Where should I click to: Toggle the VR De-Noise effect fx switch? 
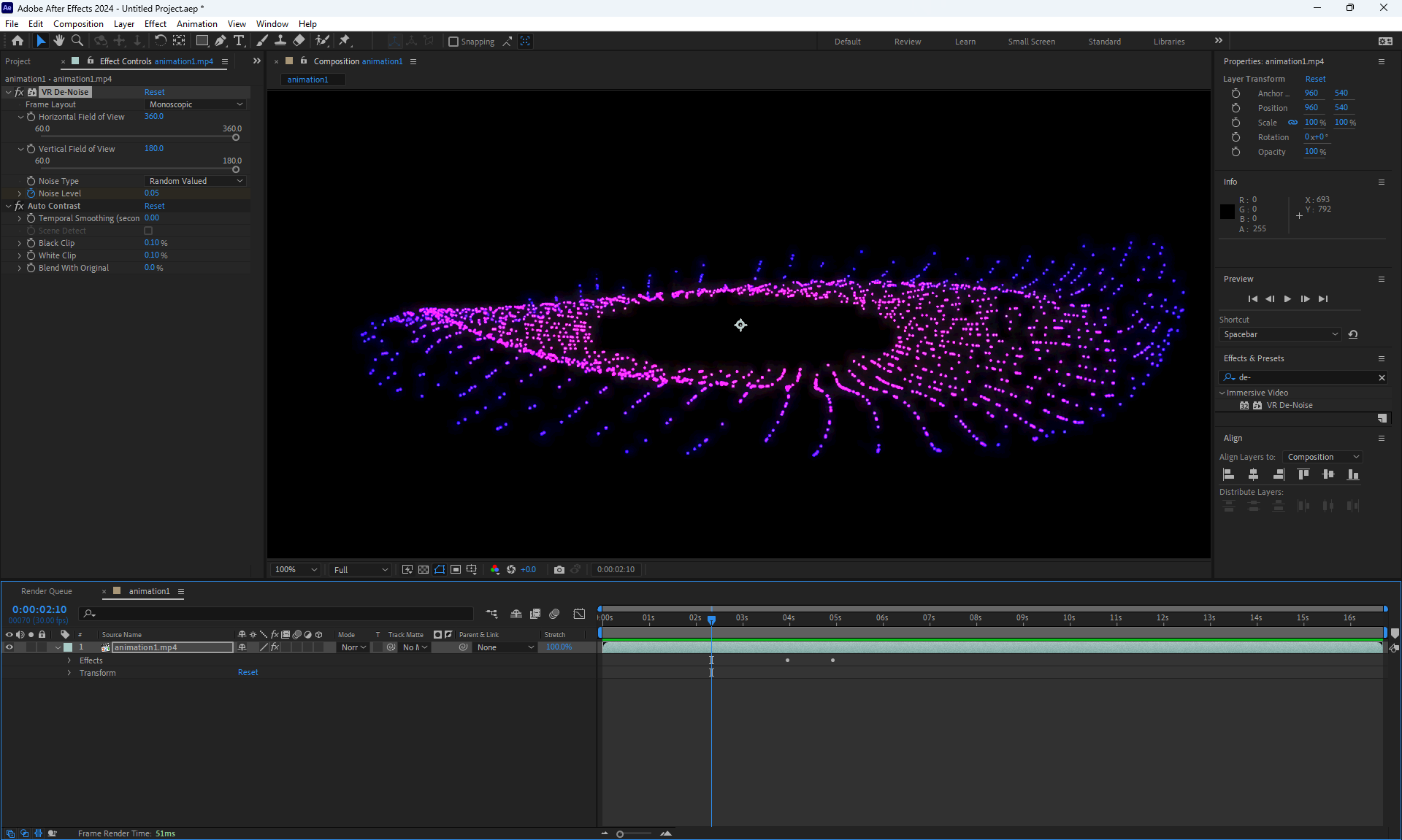[19, 92]
